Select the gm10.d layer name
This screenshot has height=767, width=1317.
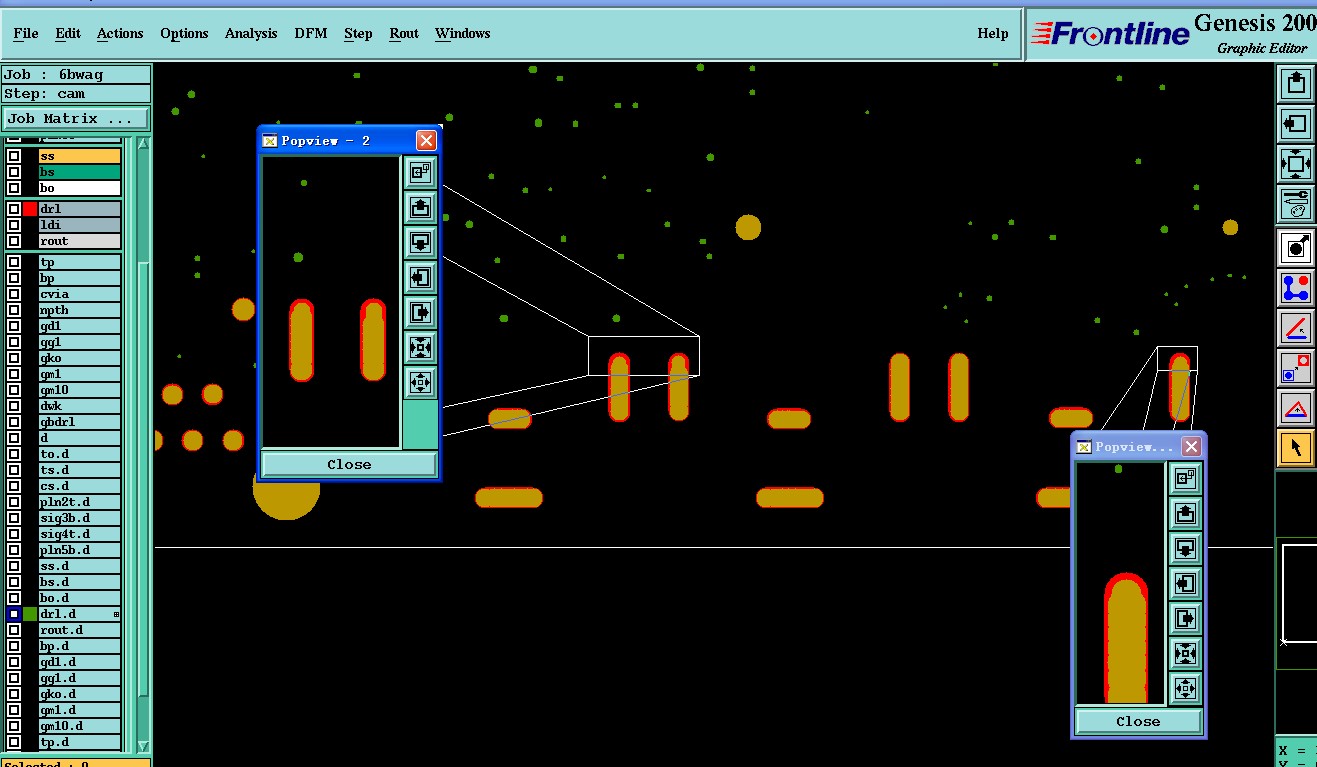pos(80,726)
